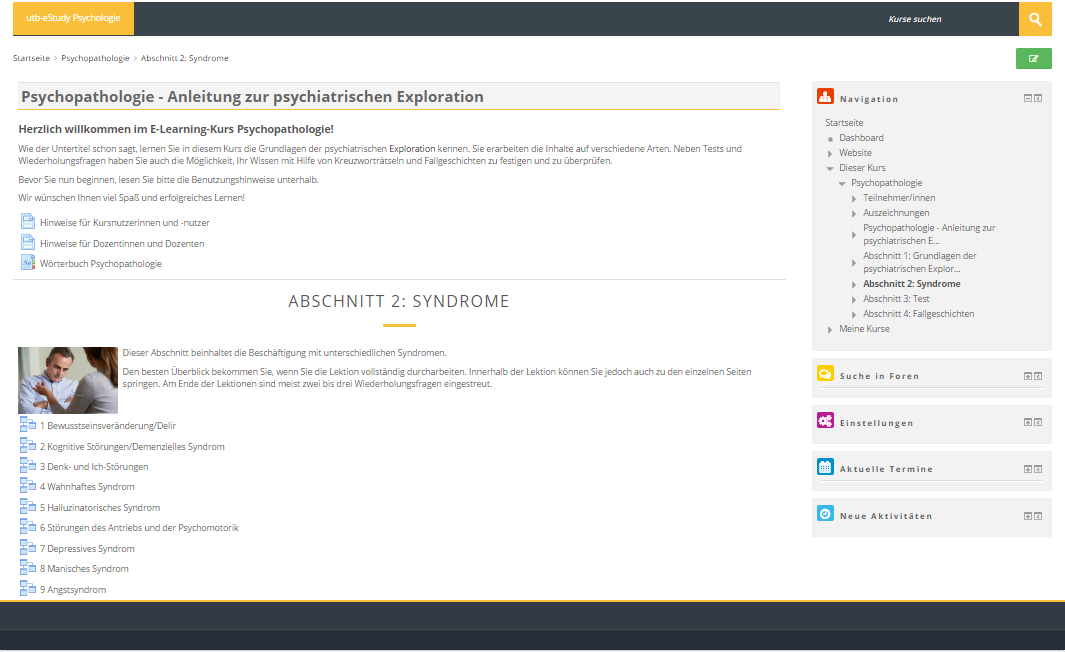Open the Wörterbuch Psychopathologie glossary icon
The width and height of the screenshot is (1065, 652).
[28, 263]
